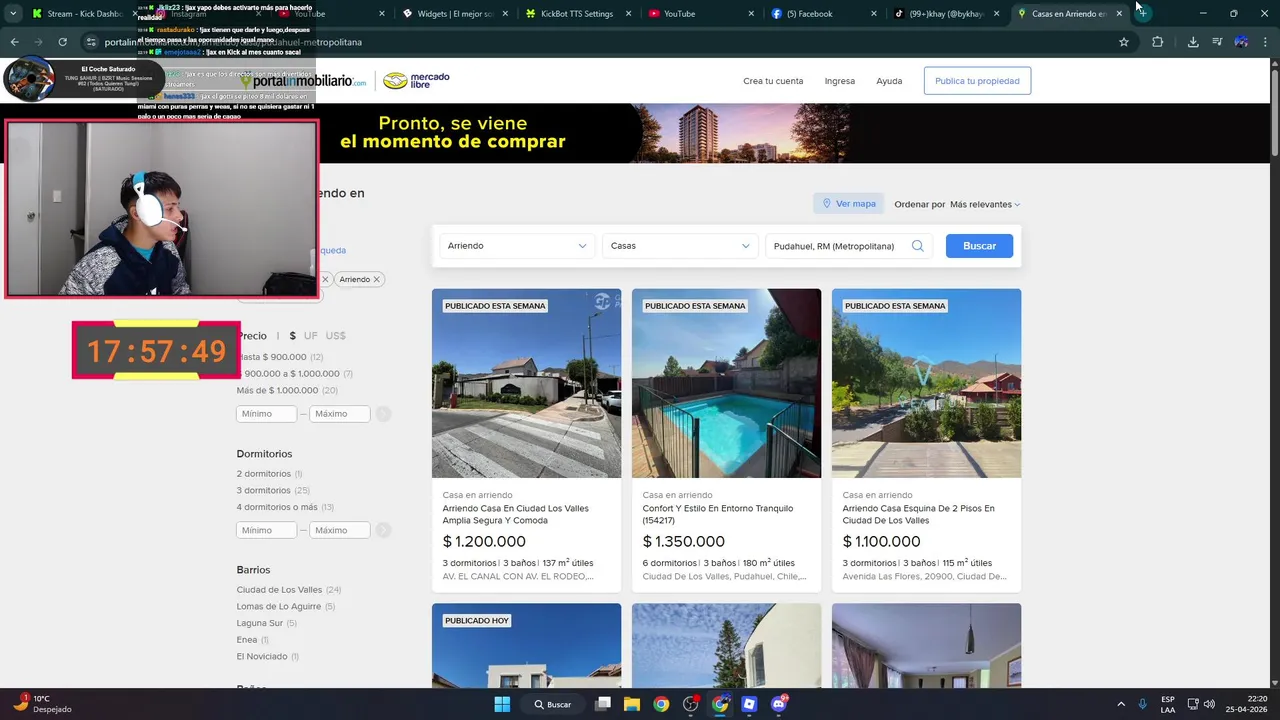Click the Mercado Libre logo
The image size is (1280, 720).
click(x=416, y=81)
